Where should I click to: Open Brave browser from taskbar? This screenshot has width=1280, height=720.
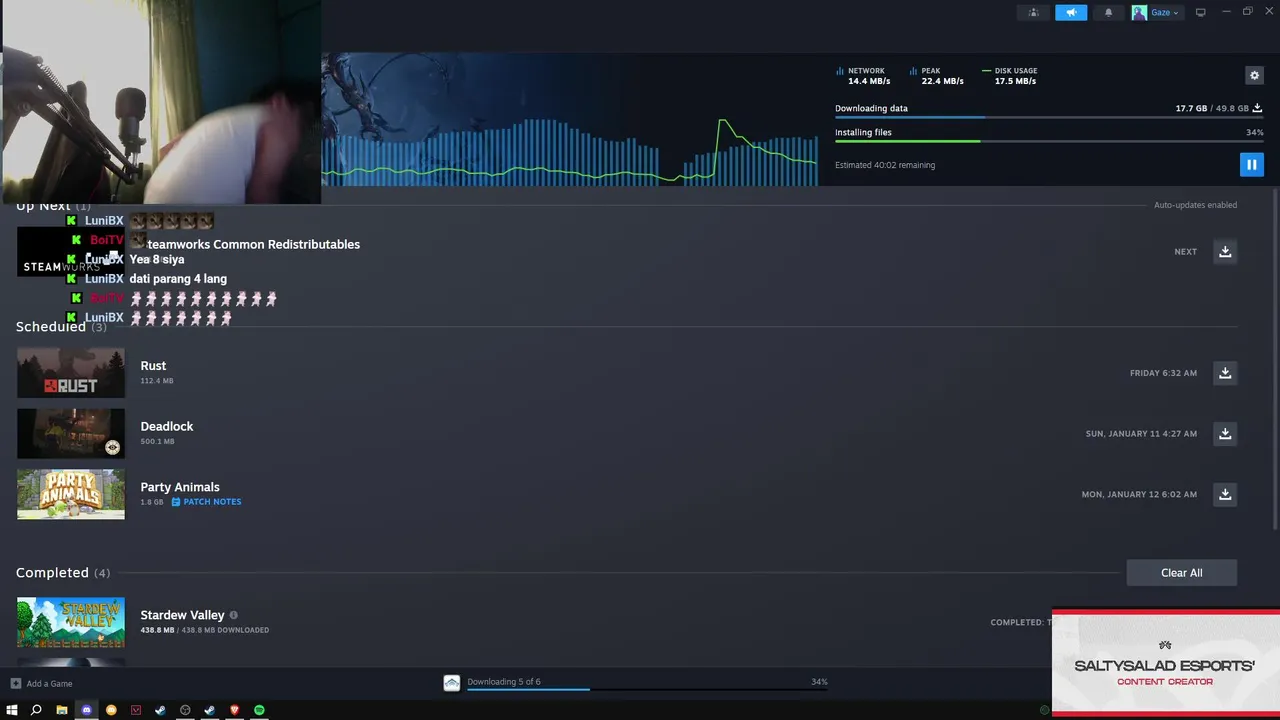click(x=235, y=710)
